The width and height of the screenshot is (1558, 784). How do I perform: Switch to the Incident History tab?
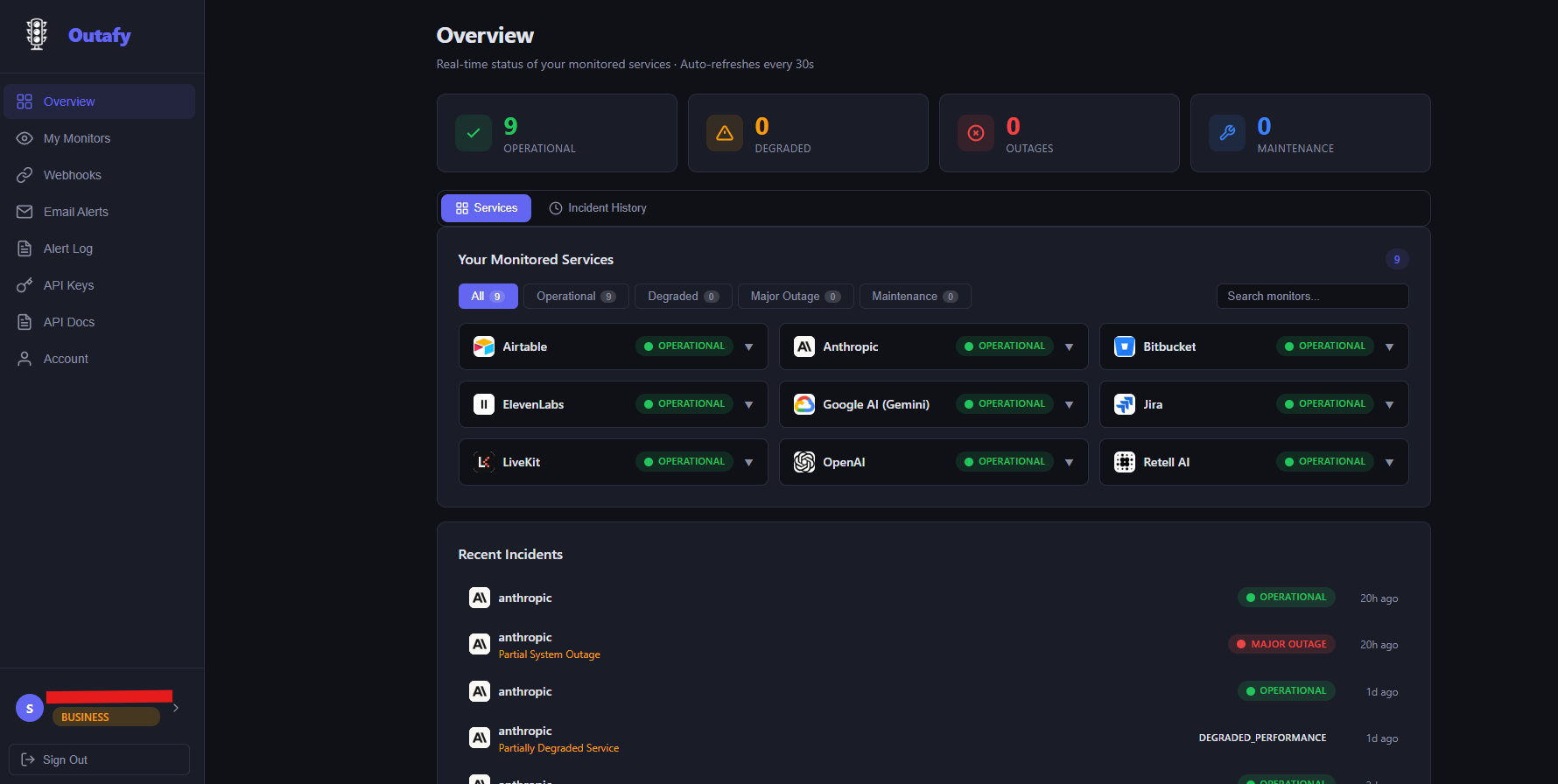(x=598, y=208)
